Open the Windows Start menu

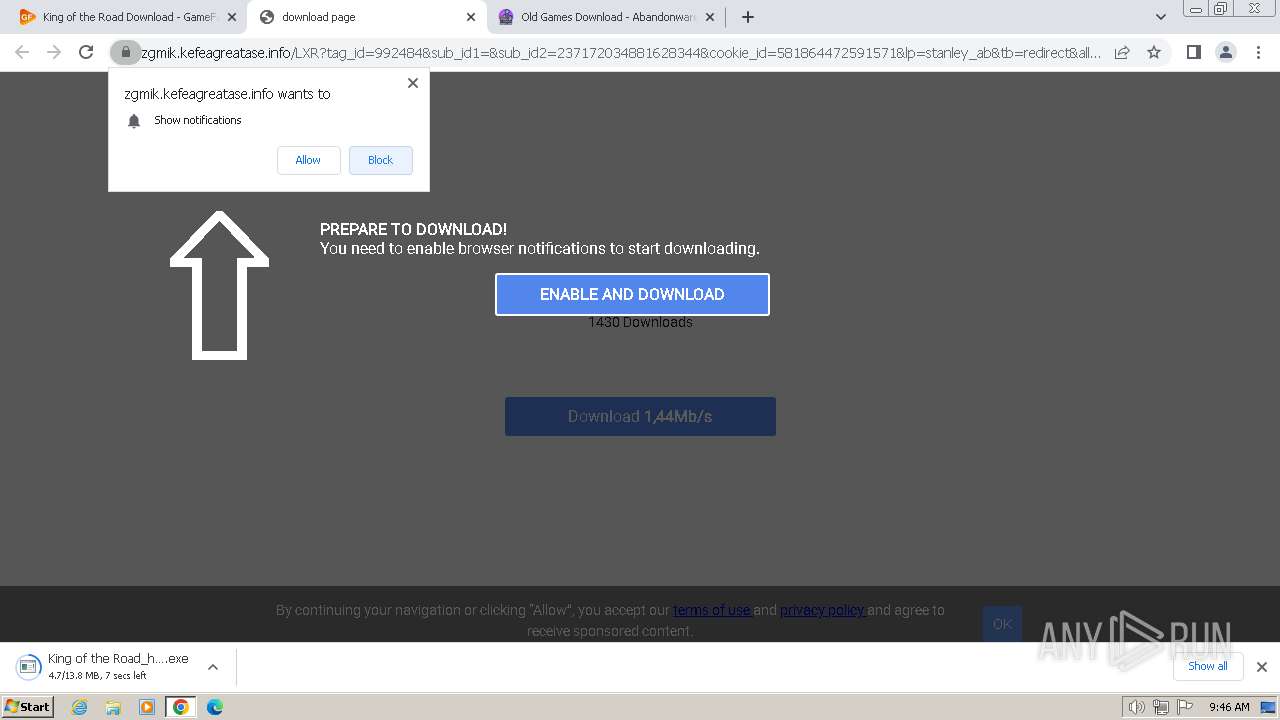[27, 706]
